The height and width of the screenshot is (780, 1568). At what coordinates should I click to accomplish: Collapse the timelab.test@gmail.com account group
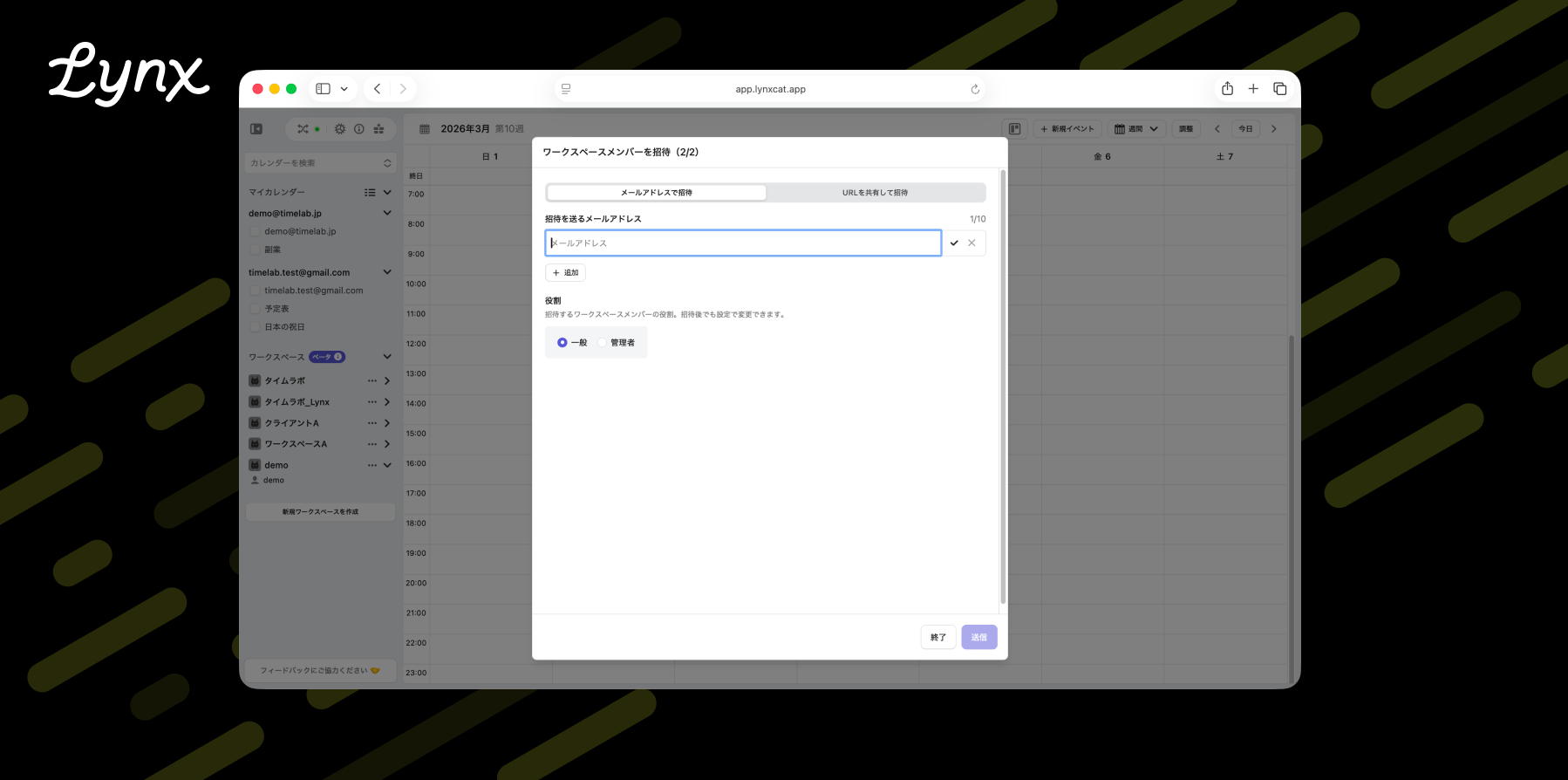click(x=387, y=272)
